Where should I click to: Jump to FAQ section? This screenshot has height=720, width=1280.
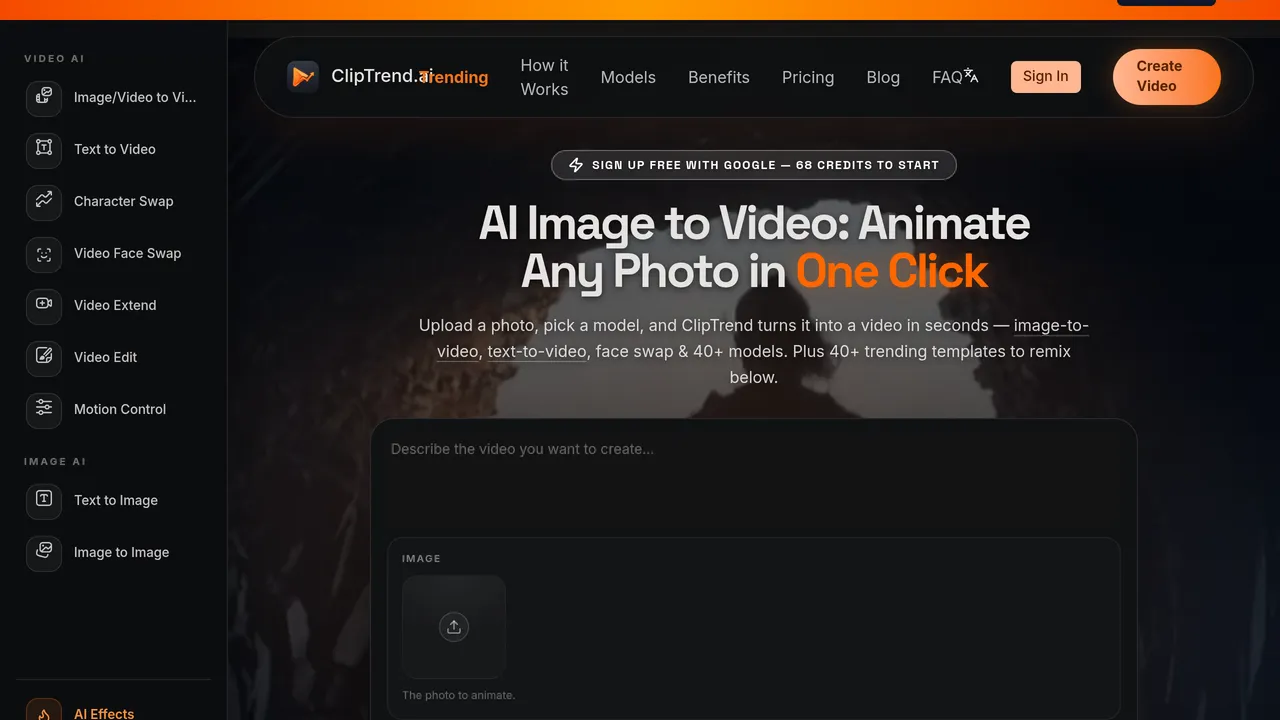point(947,77)
